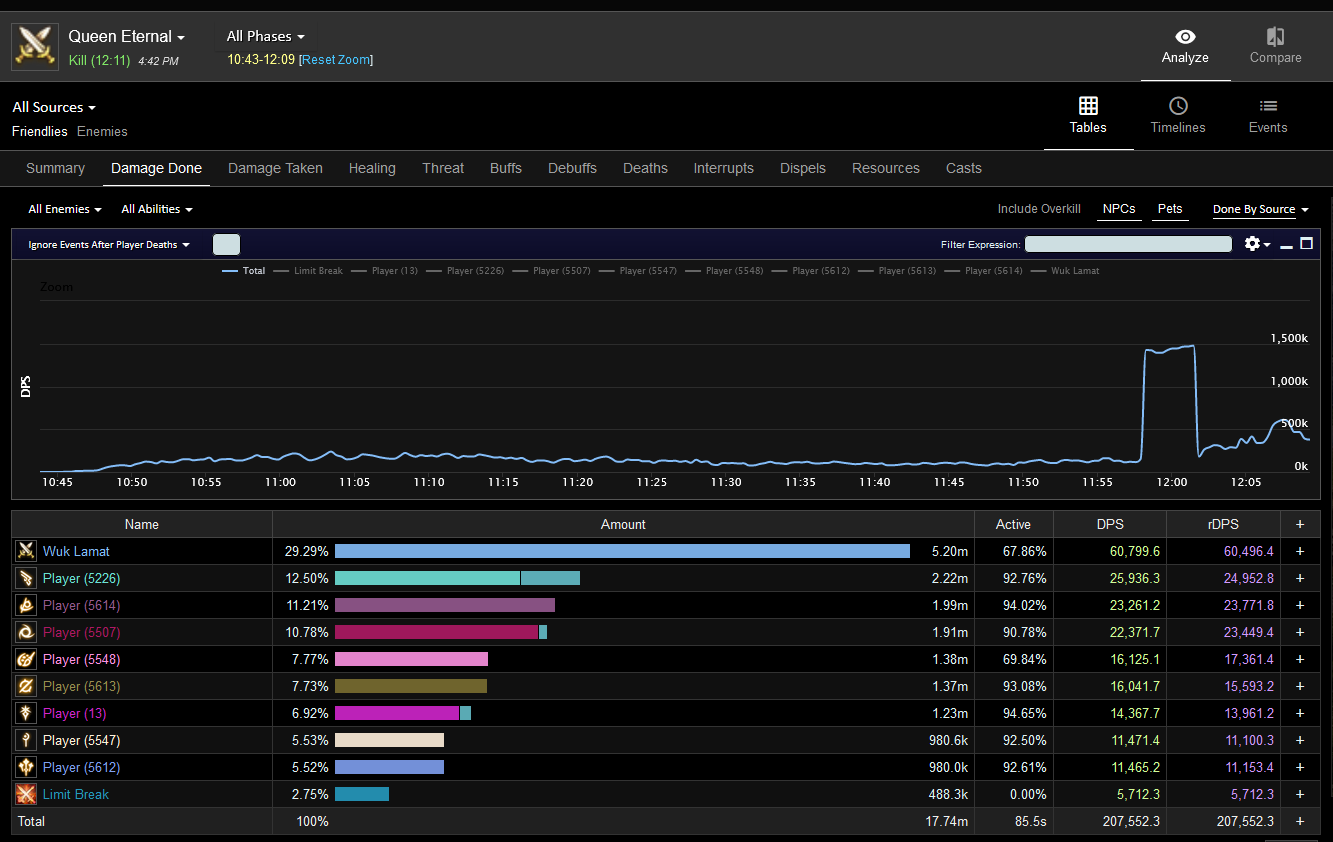Click the Filter Expression input field
The height and width of the screenshot is (842, 1333).
[x=1128, y=244]
